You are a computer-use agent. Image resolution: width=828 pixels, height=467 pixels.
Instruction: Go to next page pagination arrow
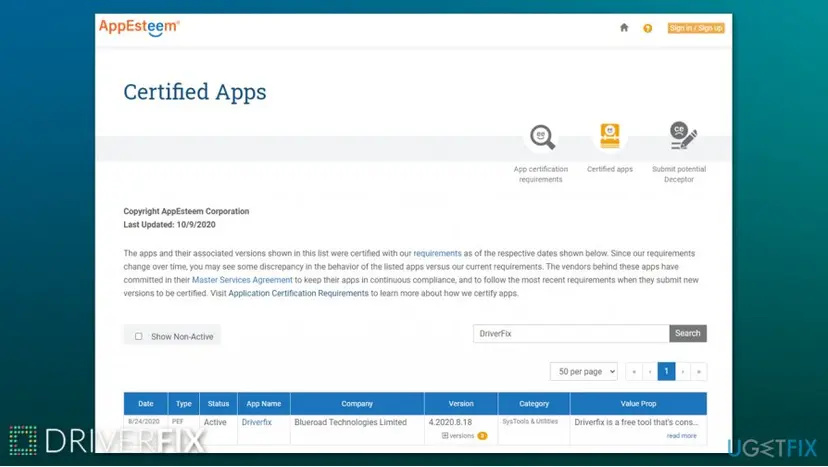(x=683, y=371)
